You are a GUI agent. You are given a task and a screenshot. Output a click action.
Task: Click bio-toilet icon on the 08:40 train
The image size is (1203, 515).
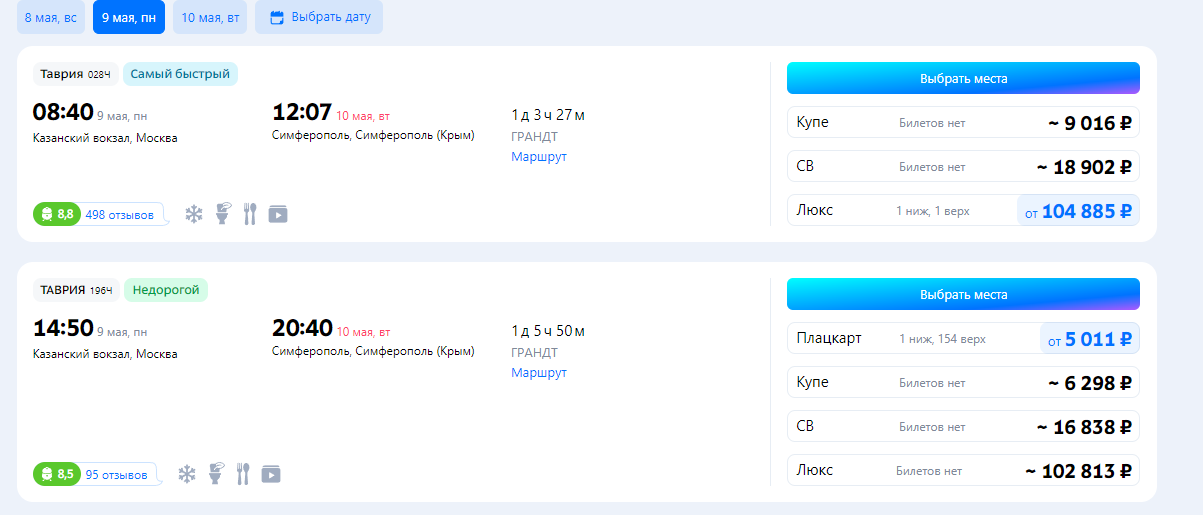[222, 214]
